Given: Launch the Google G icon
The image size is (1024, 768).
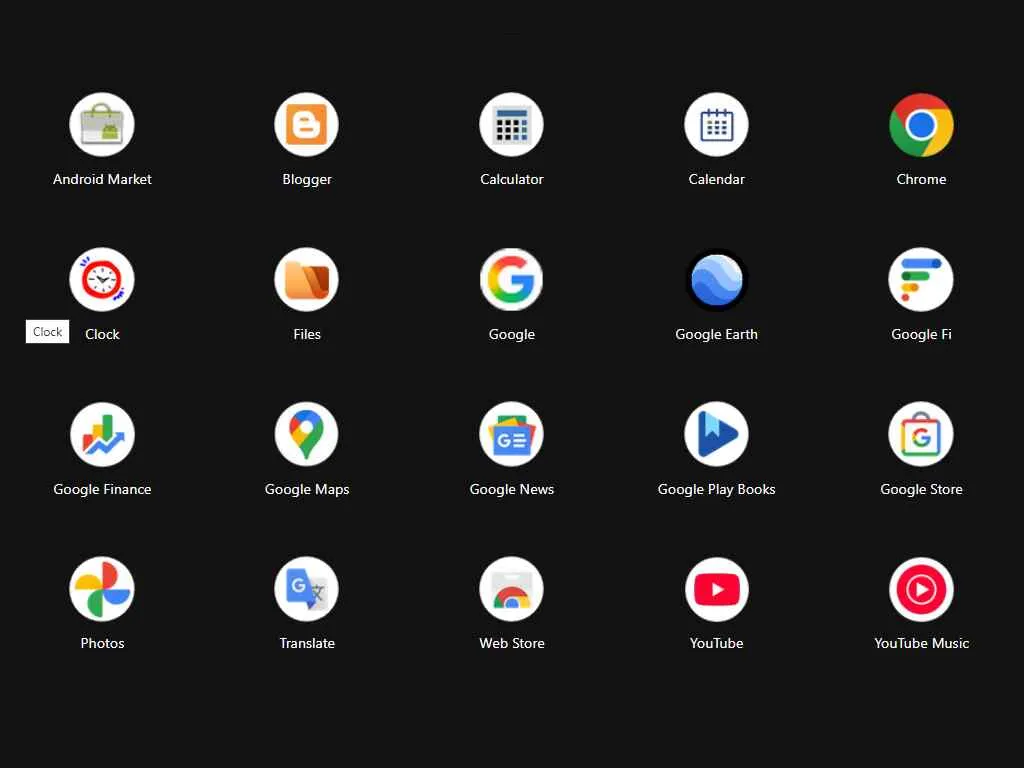Looking at the screenshot, I should (x=511, y=280).
